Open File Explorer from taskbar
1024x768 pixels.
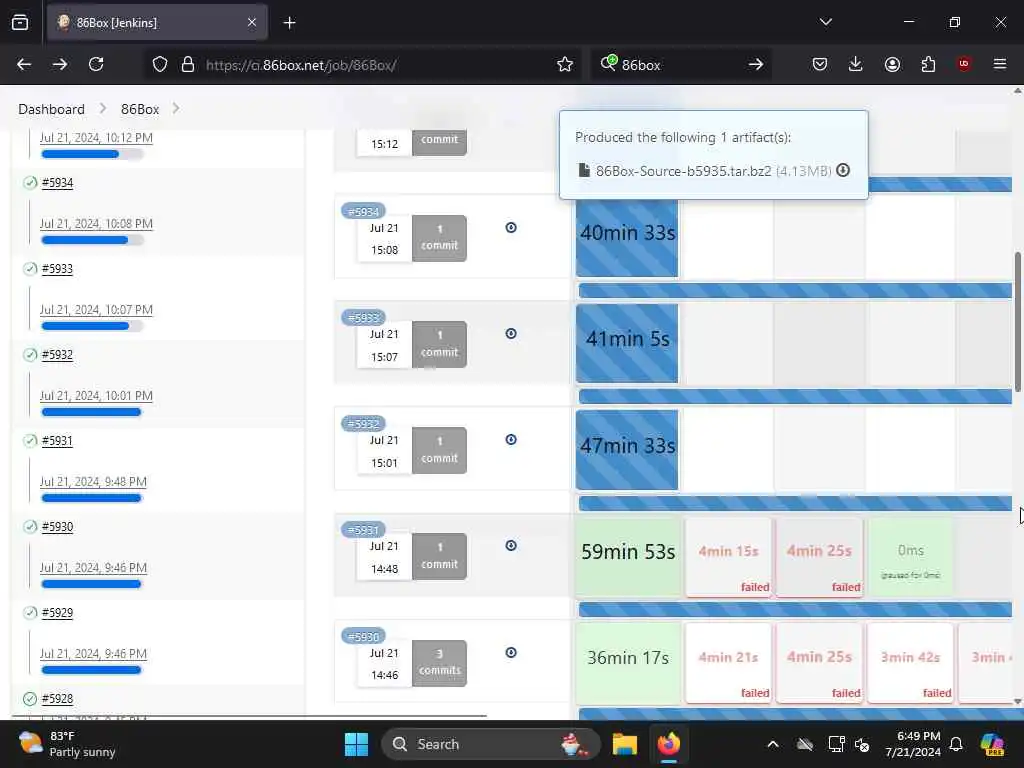point(624,744)
